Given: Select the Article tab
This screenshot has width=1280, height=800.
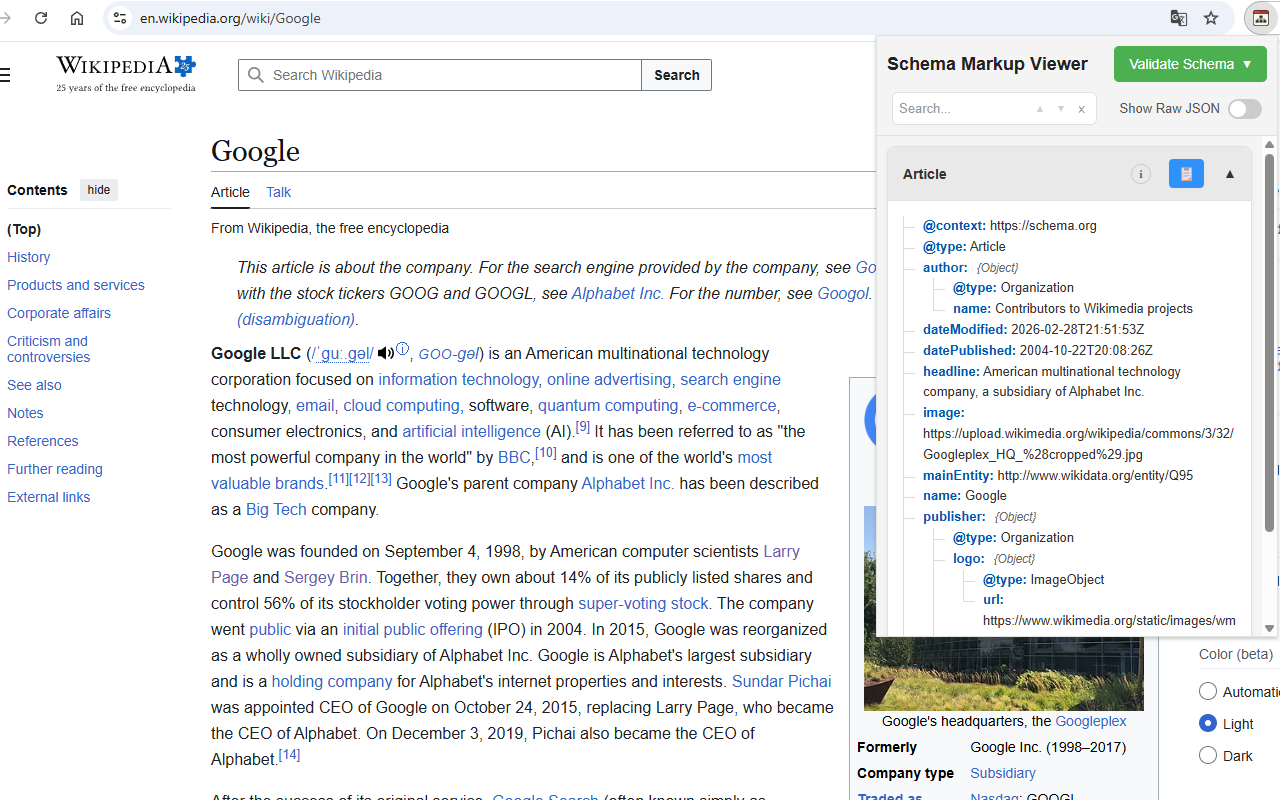Looking at the screenshot, I should point(230,192).
